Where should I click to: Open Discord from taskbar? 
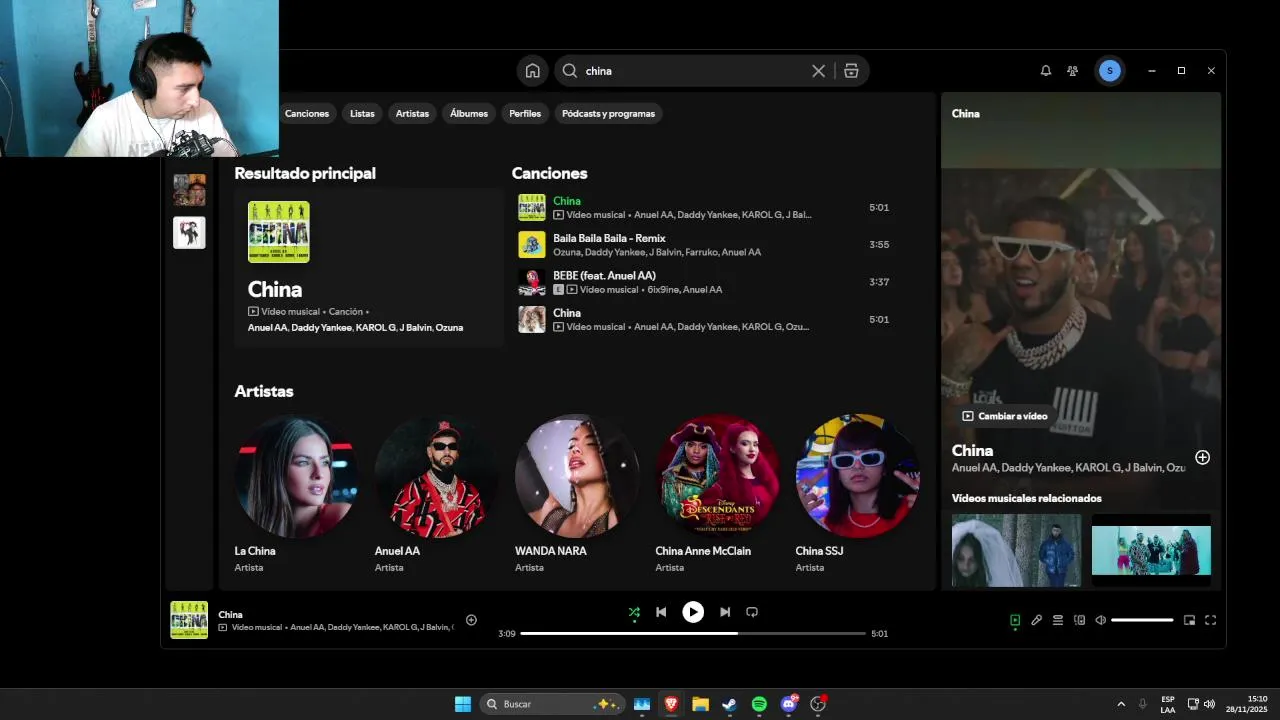pyautogui.click(x=789, y=704)
